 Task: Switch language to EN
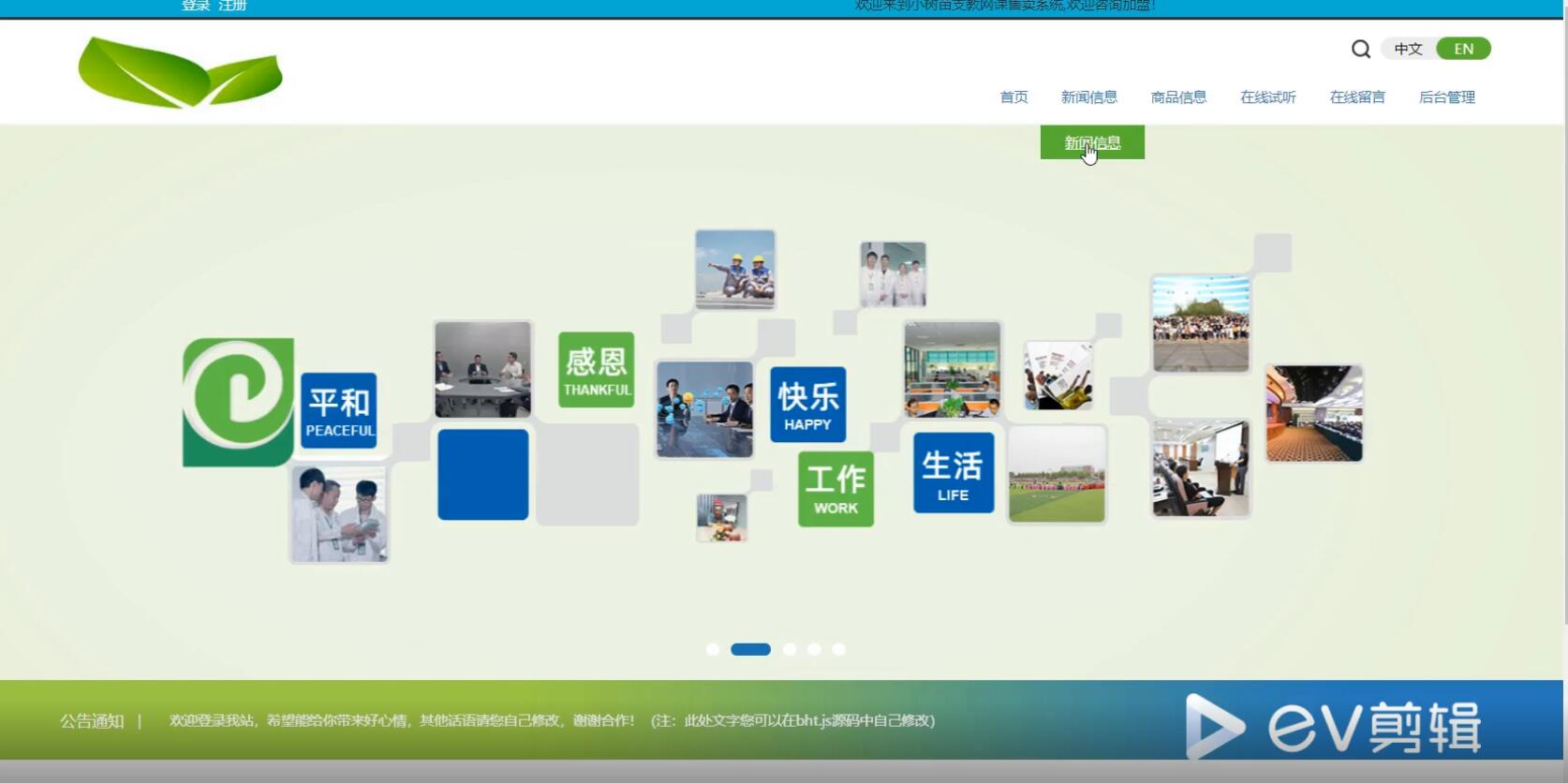(x=1463, y=49)
